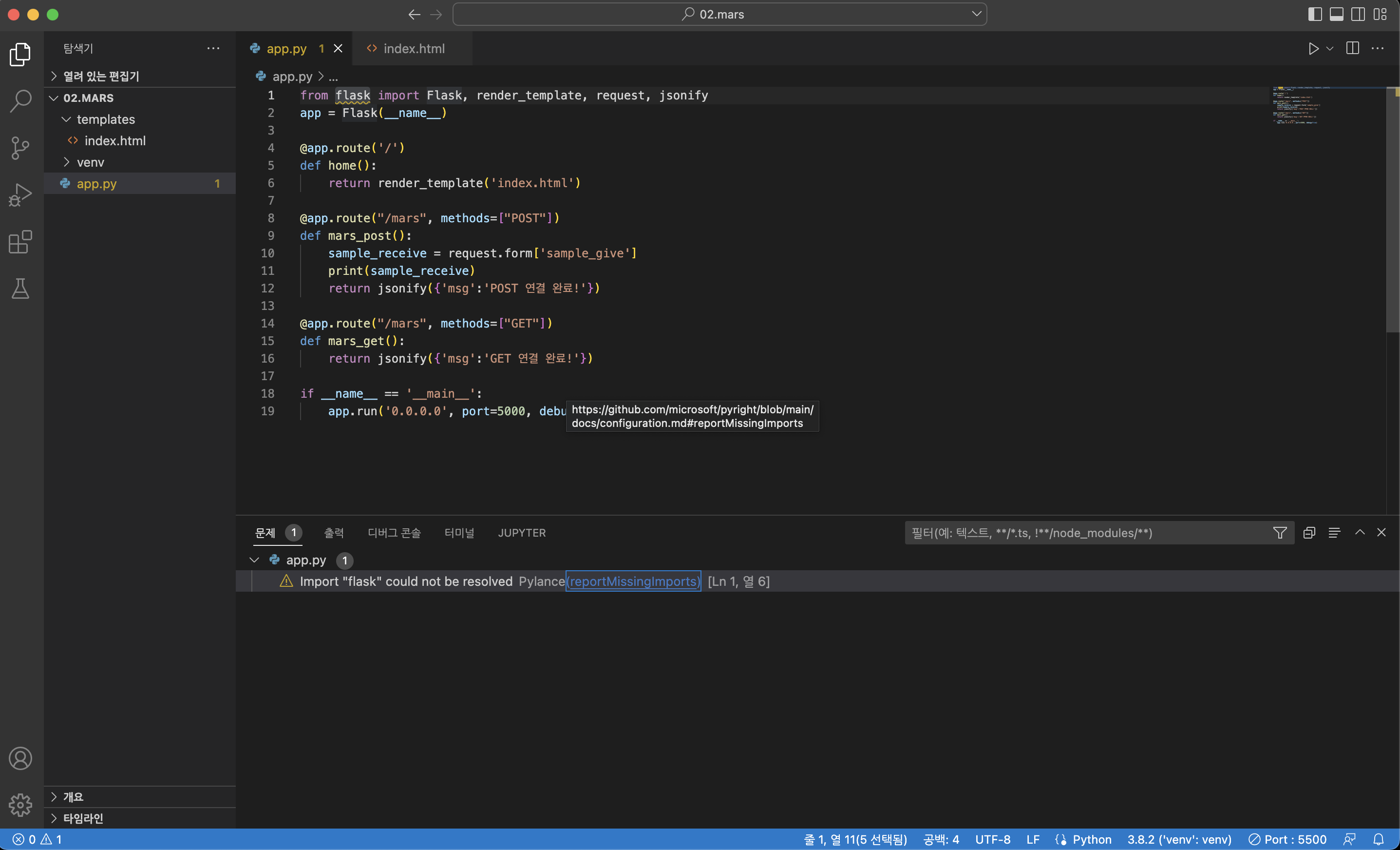Open the Source Control view
This screenshot has height=850, width=1400.
pyautogui.click(x=20, y=148)
